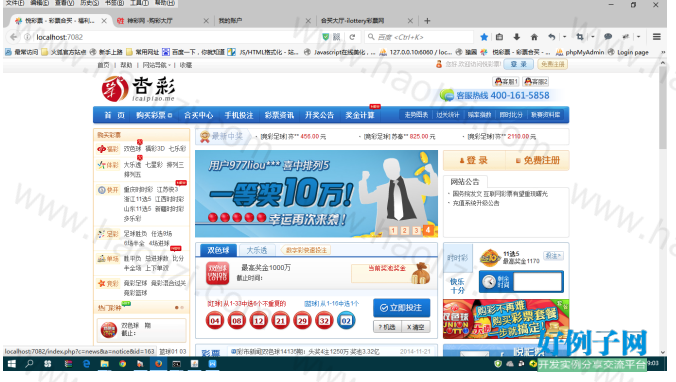Click the reload page icon

[352, 37]
